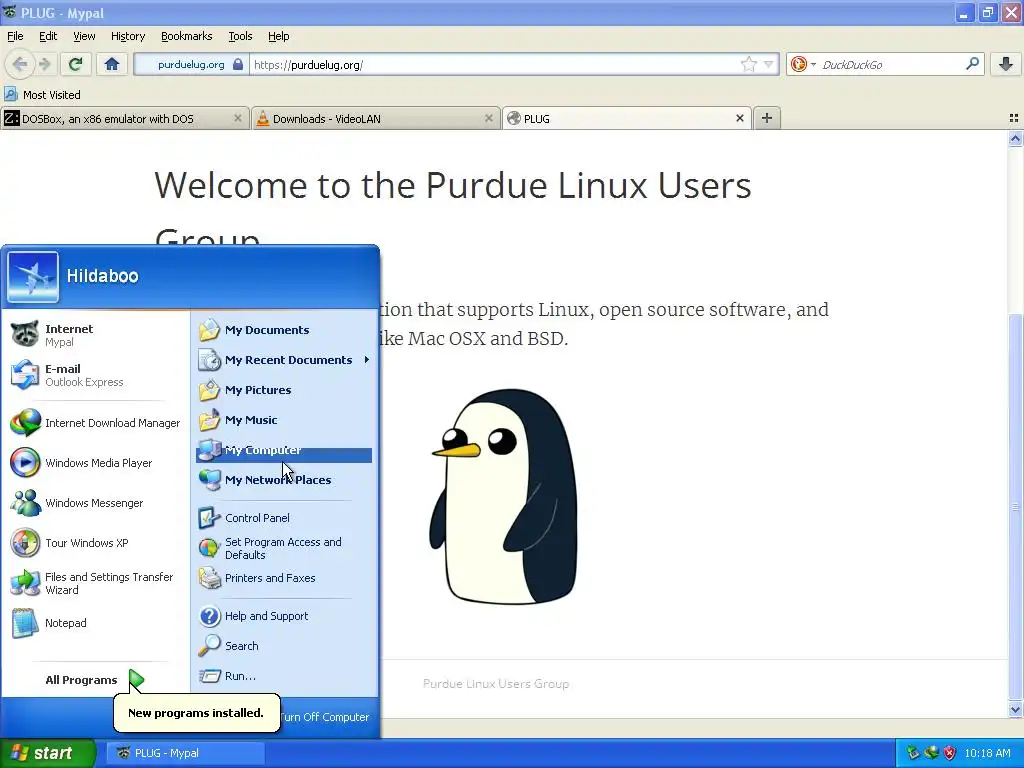The width and height of the screenshot is (1024, 768).
Task: Open the Most Visited bookmarks folder
Action: [43, 95]
